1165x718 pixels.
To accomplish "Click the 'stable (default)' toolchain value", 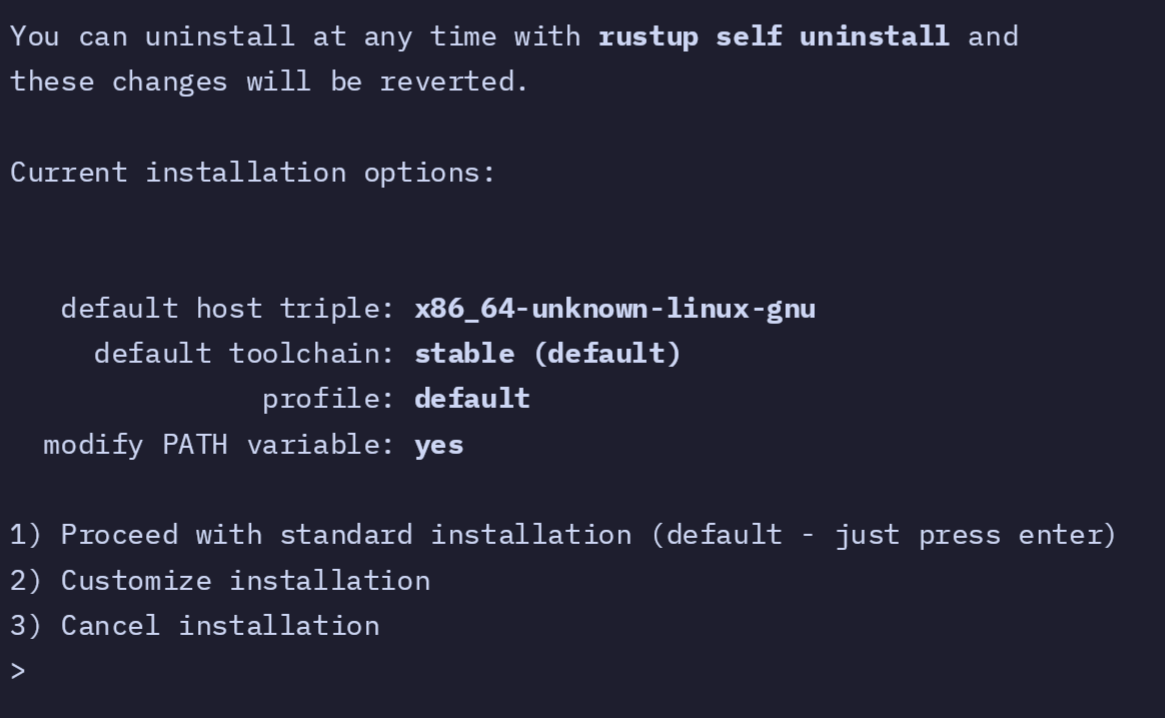I will [x=547, y=353].
